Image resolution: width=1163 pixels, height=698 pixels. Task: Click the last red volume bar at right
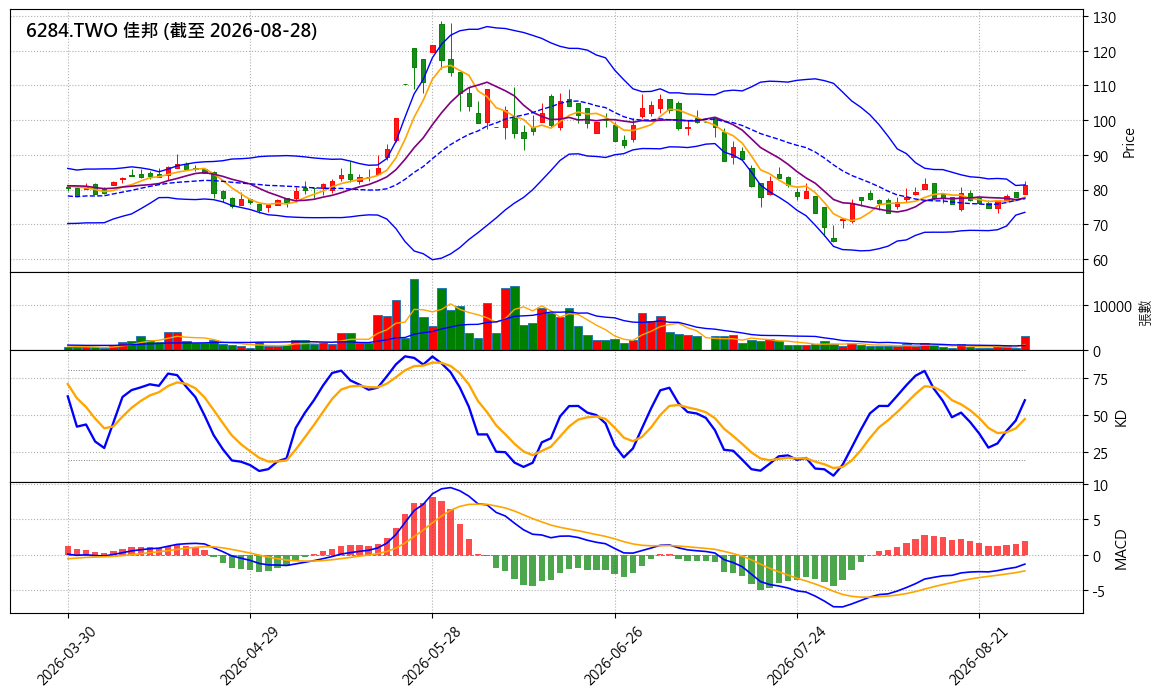click(x=1026, y=343)
